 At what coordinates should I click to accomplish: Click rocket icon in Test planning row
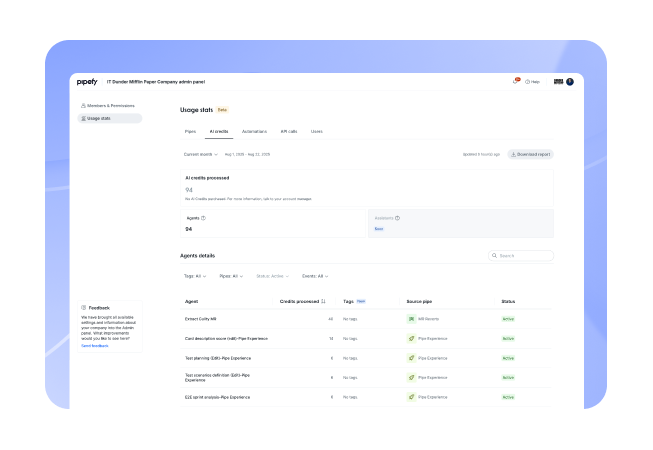(411, 358)
